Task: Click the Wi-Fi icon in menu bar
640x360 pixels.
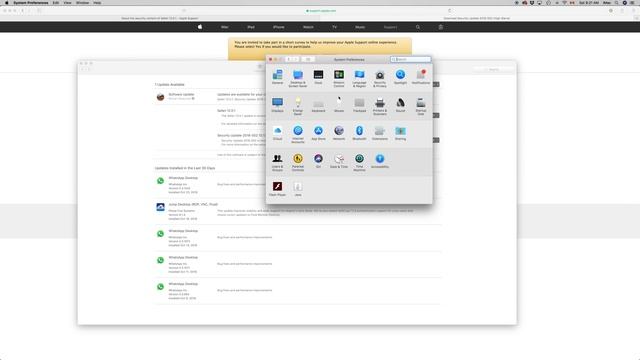Action: [564, 3]
